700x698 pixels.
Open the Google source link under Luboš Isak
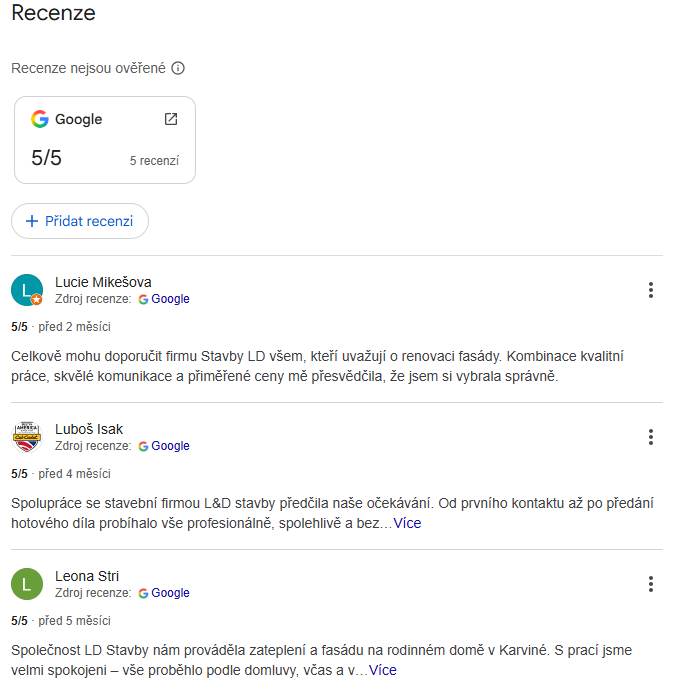tap(164, 446)
